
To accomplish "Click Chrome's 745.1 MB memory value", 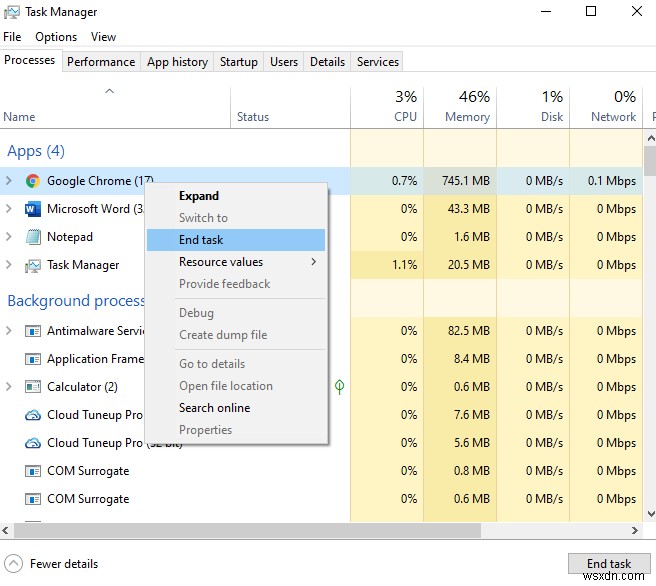I will [x=466, y=181].
